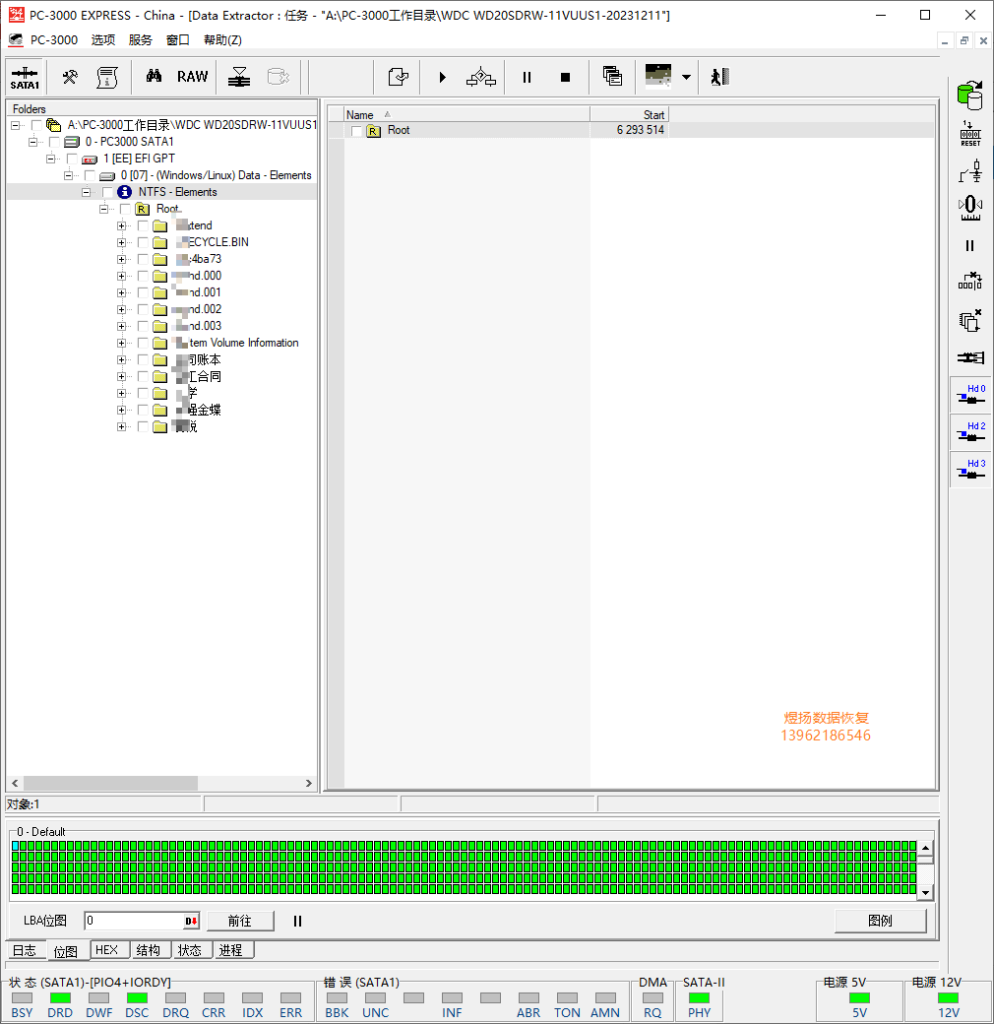Expand the System Volume Information folder
Image resolution: width=994 pixels, height=1024 pixels.
click(121, 343)
